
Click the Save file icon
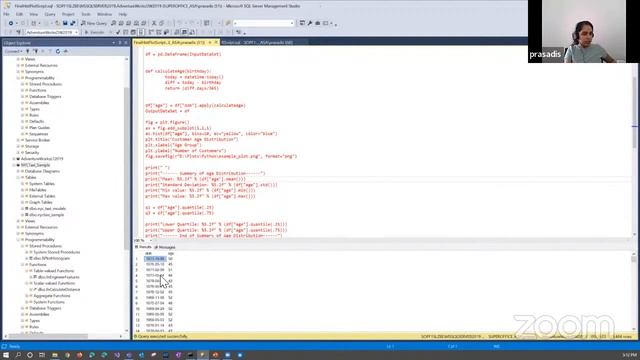pos(65,23)
